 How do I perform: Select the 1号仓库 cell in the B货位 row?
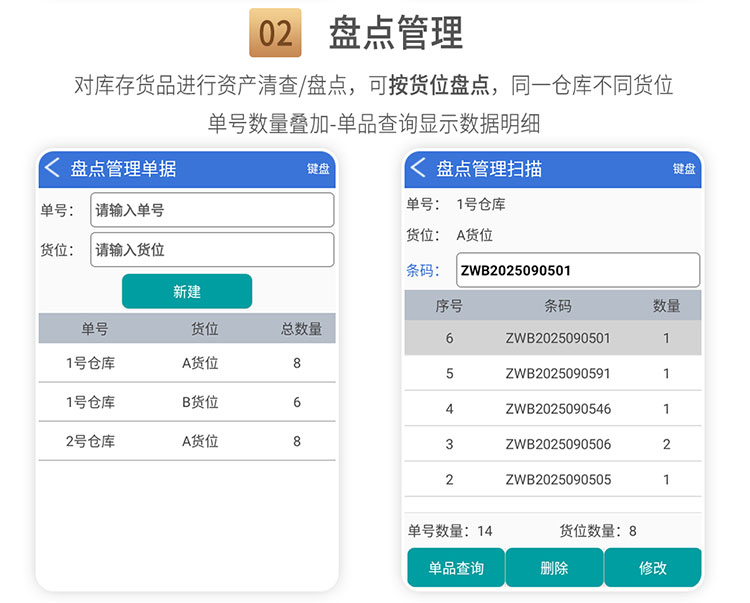90,402
